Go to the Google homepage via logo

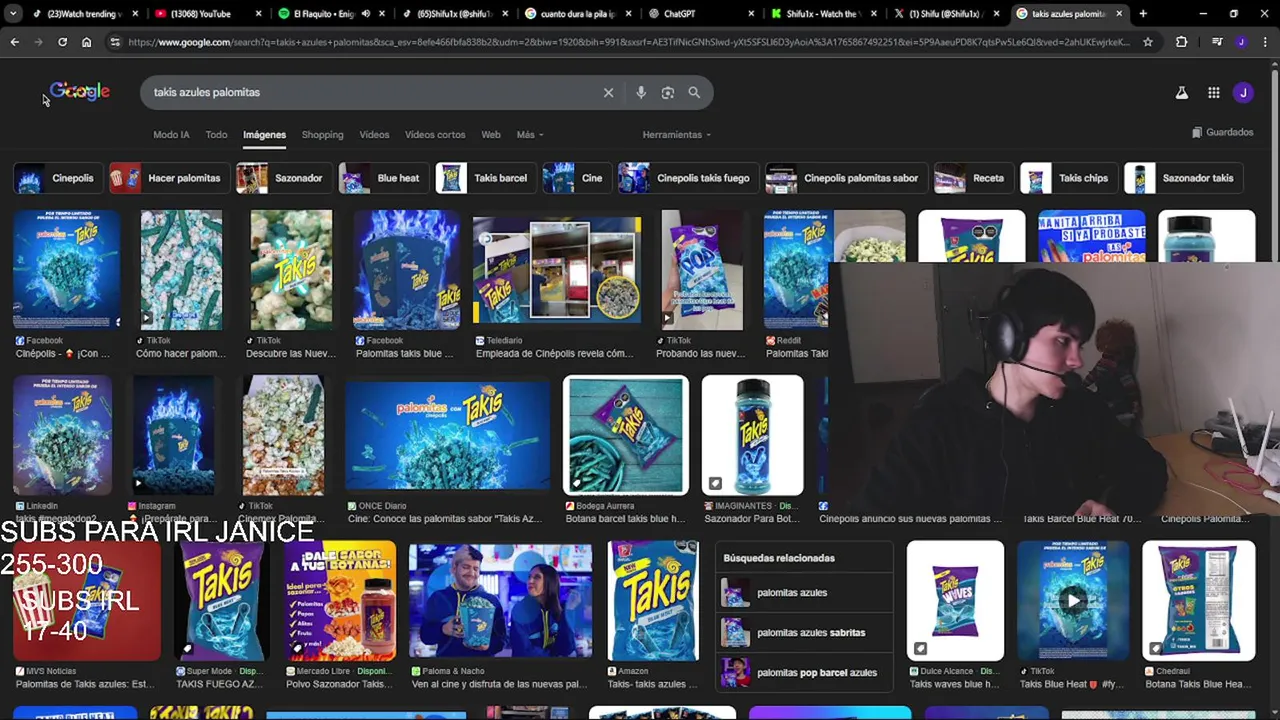pyautogui.click(x=79, y=91)
